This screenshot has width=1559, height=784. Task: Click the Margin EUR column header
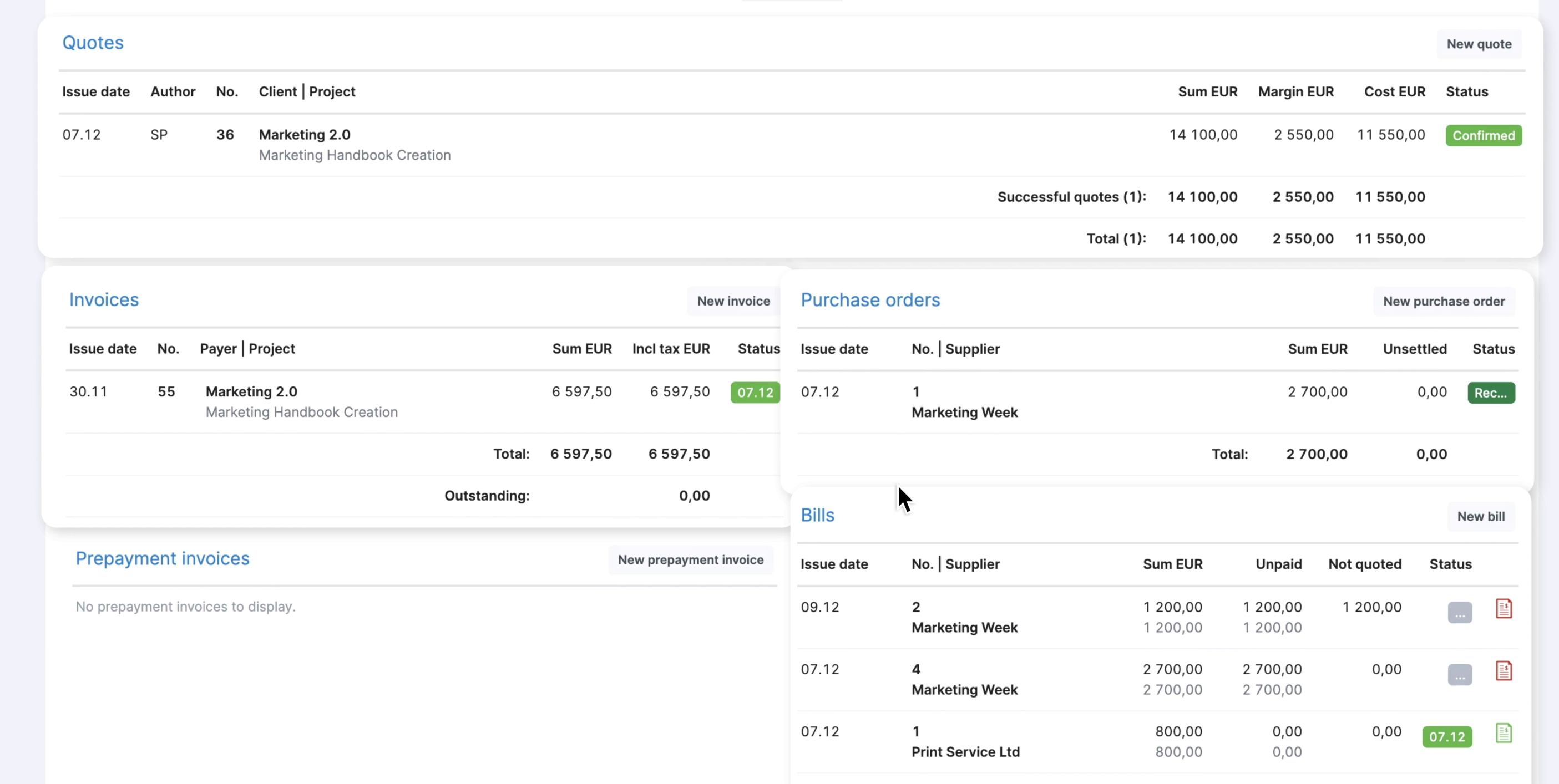(1295, 92)
